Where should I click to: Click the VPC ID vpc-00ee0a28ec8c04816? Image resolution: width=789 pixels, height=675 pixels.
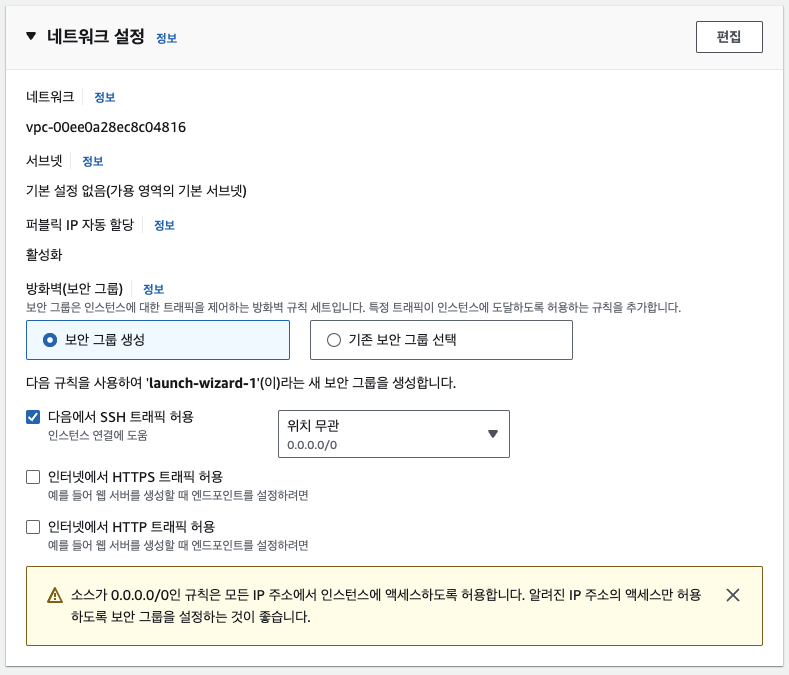pyautogui.click(x=106, y=127)
